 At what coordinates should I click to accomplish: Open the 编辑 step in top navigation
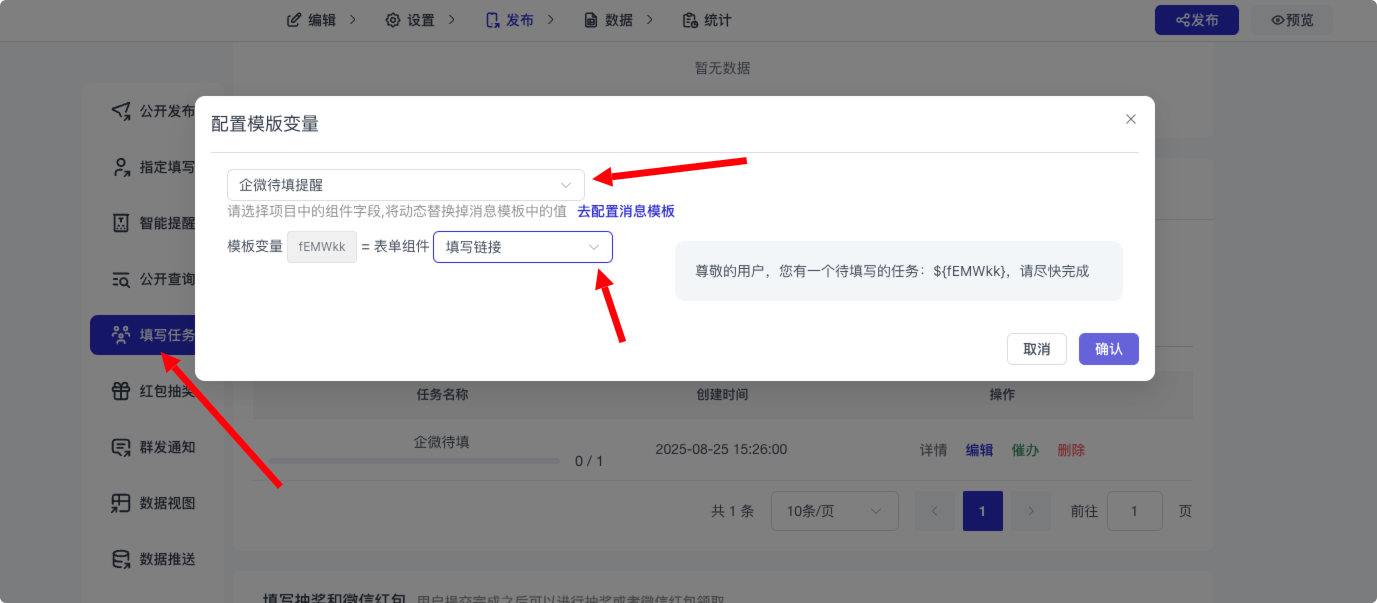click(312, 20)
